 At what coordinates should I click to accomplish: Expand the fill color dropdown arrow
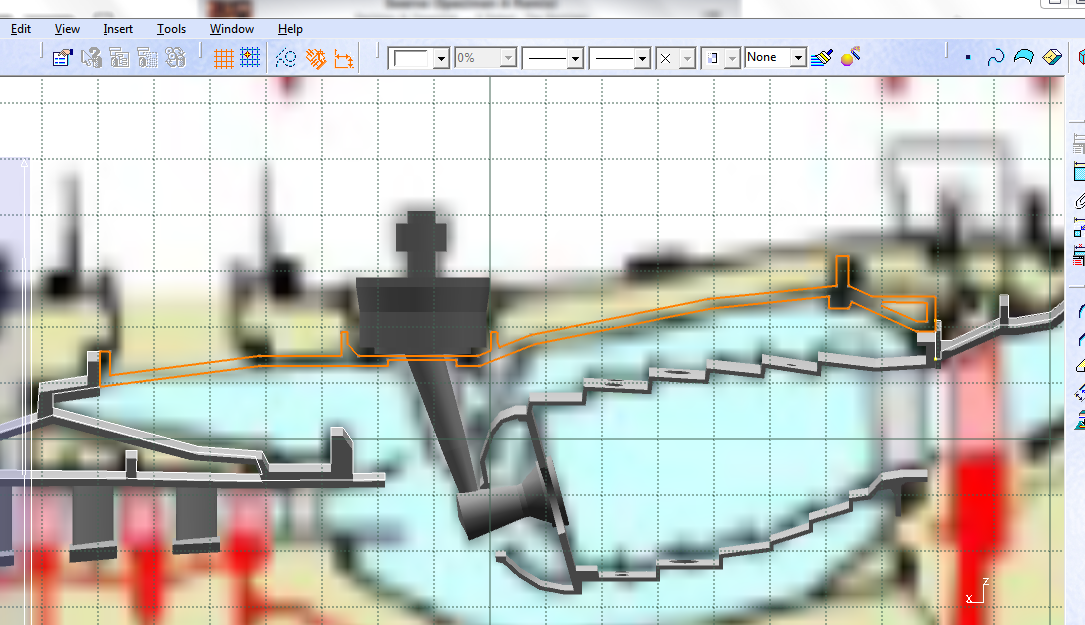[441, 58]
